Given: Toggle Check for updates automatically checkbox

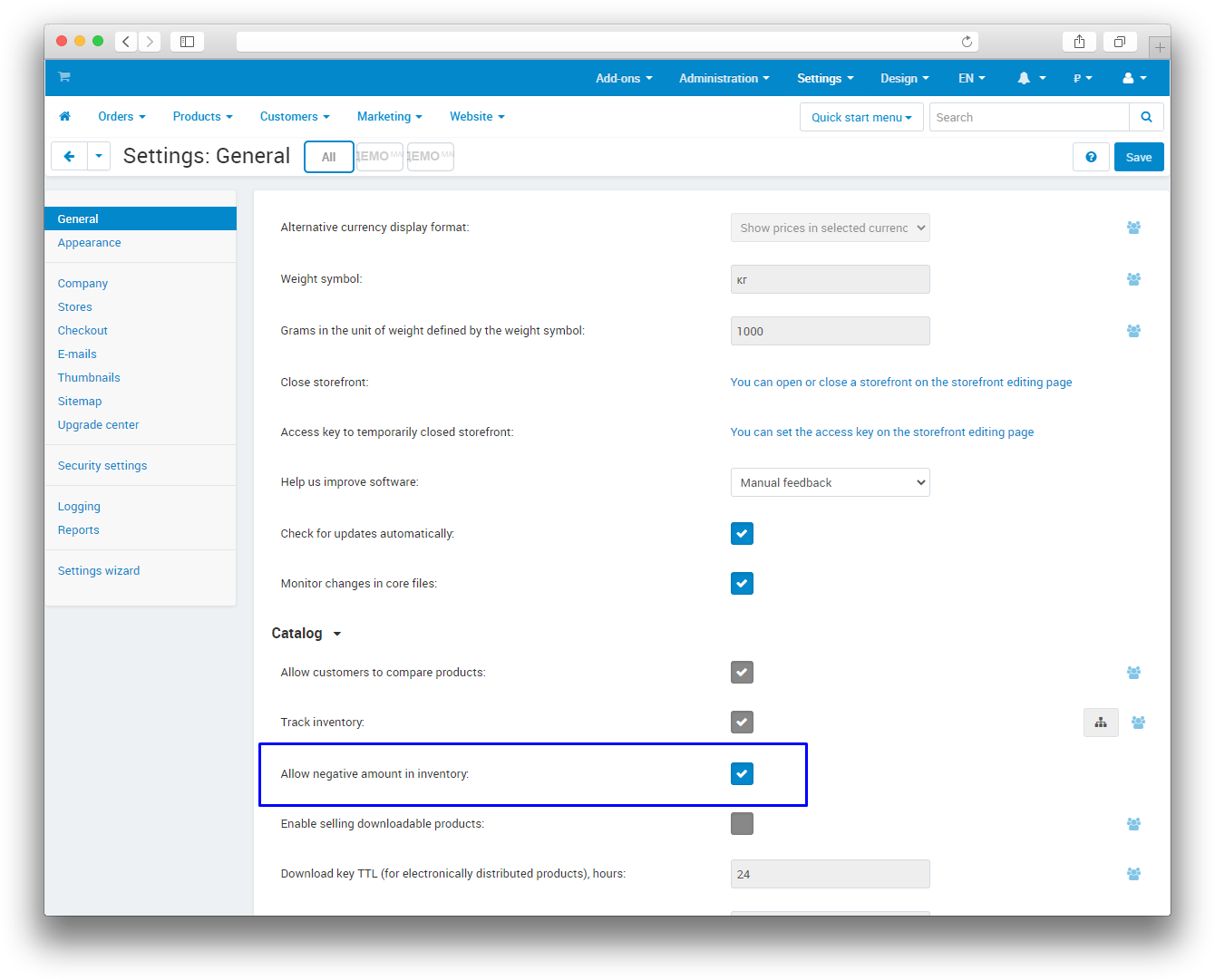Looking at the screenshot, I should (x=742, y=534).
